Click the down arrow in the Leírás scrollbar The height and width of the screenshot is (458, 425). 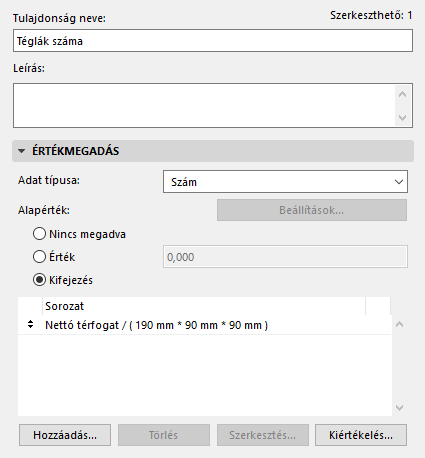[x=402, y=118]
